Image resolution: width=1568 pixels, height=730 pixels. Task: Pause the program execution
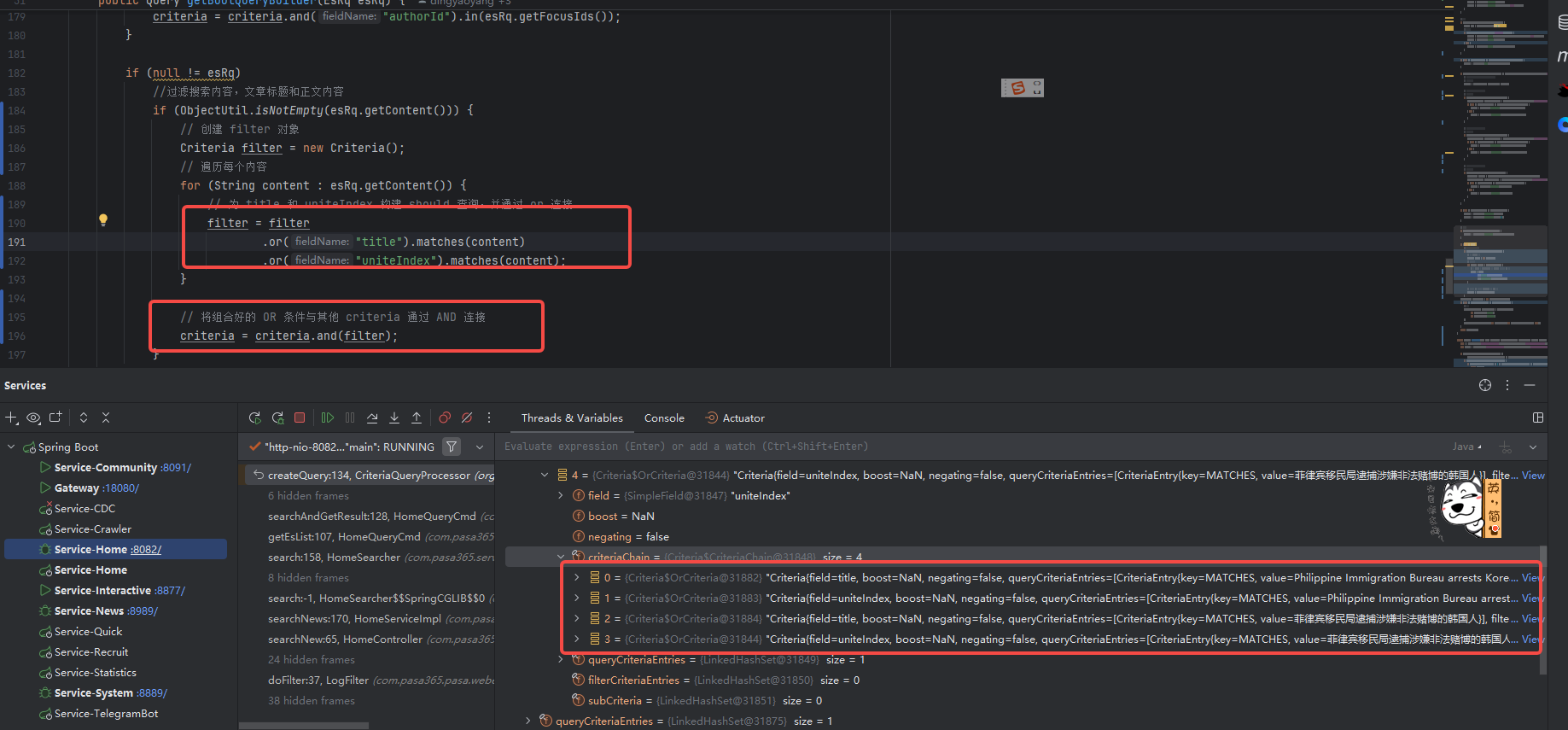coord(350,418)
